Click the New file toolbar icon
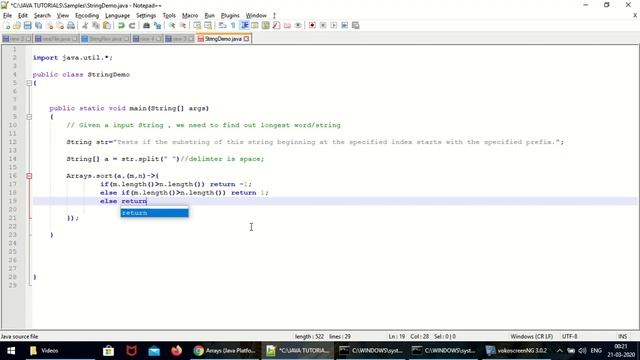 tap(7, 25)
